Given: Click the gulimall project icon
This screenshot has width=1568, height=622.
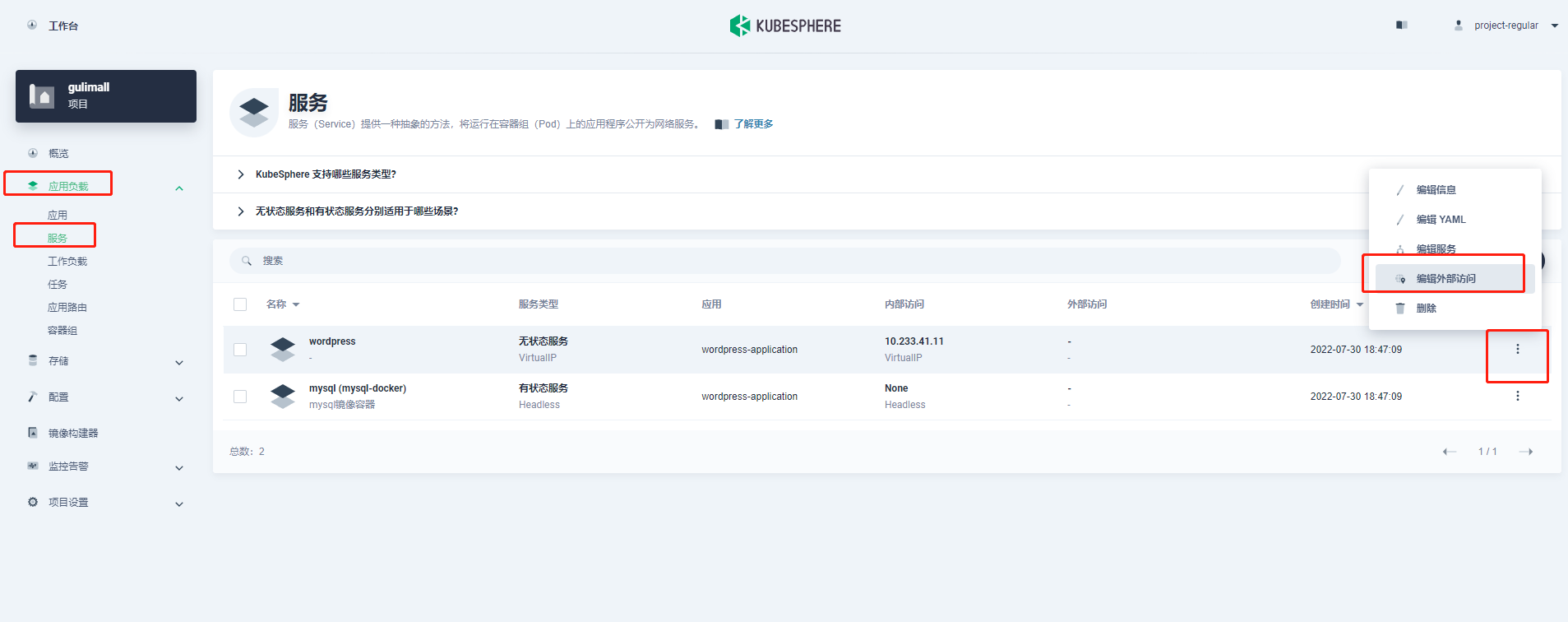Looking at the screenshot, I should [42, 95].
